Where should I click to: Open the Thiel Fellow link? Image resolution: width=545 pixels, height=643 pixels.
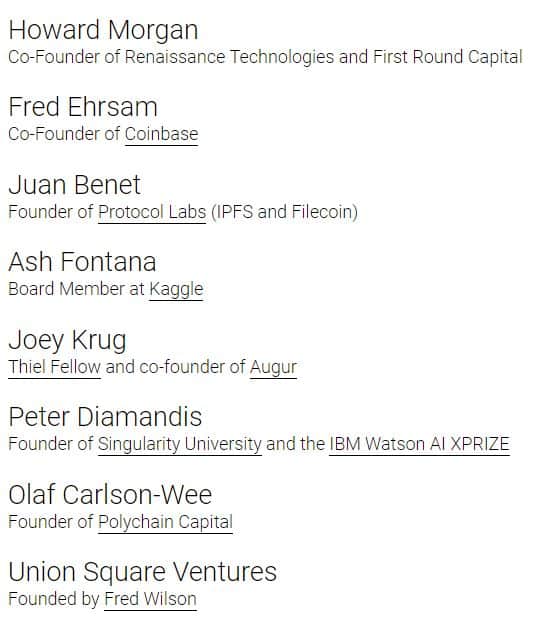point(54,367)
